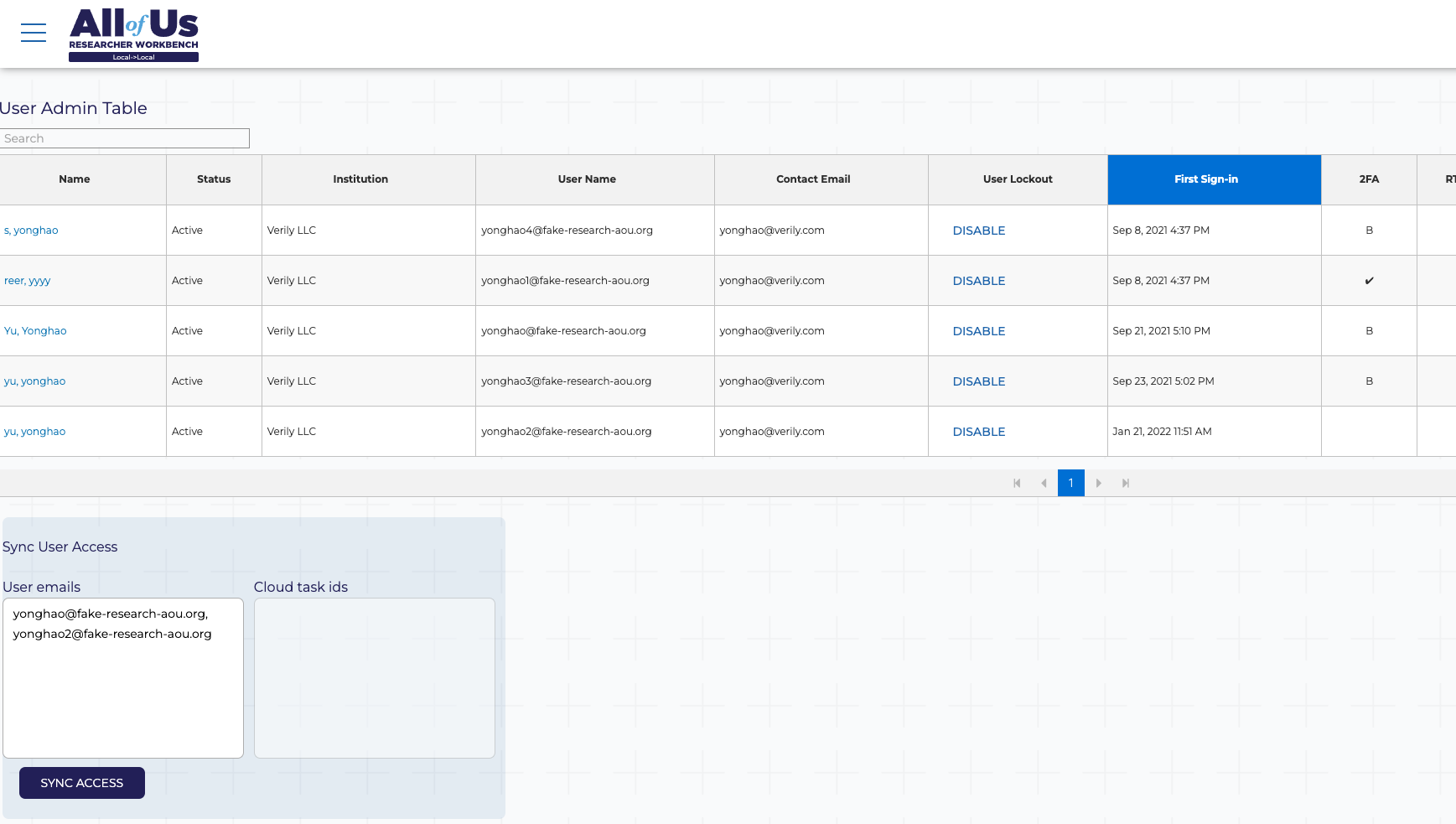Image resolution: width=1456 pixels, height=824 pixels.
Task: Disable lockout for yonghao4@fake-research-aou.org
Action: coord(978,230)
